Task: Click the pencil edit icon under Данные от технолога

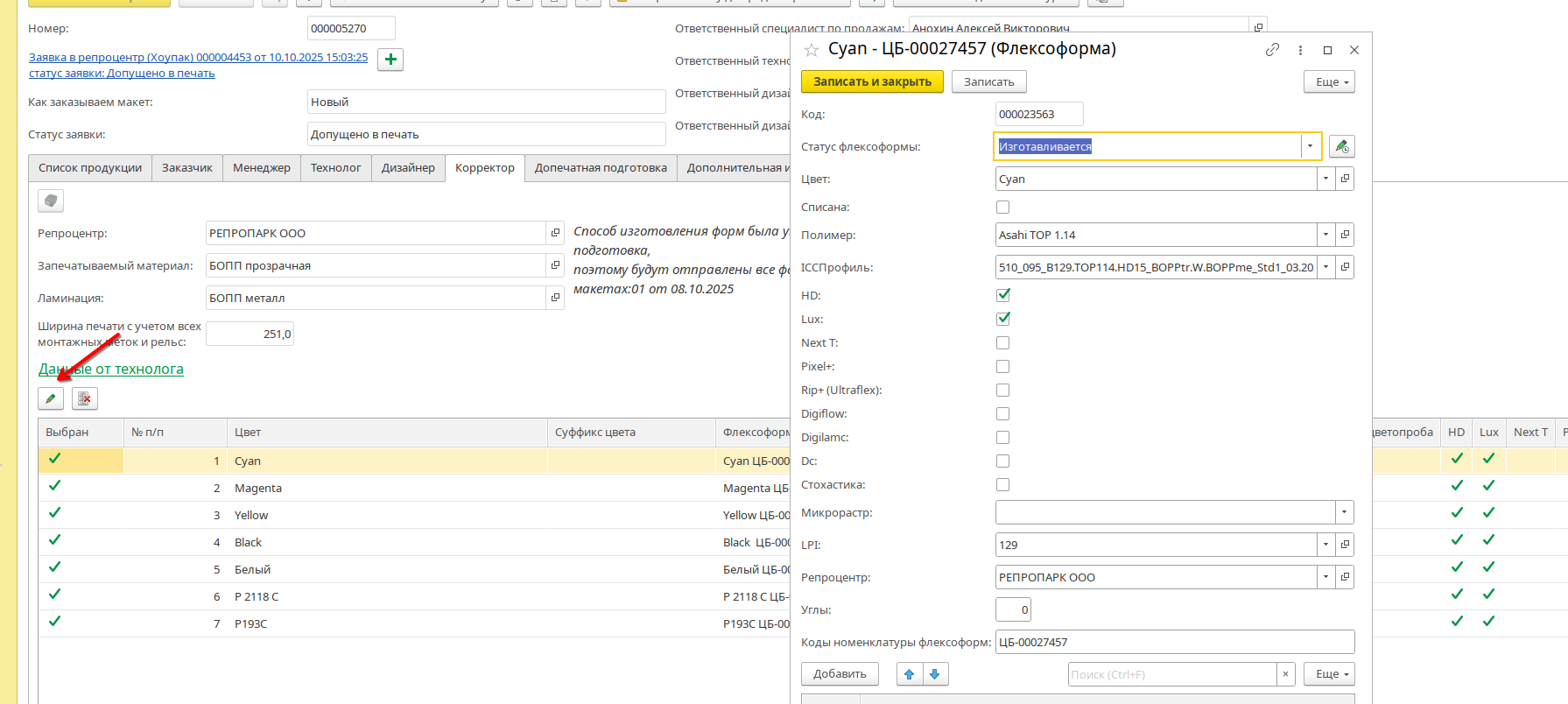Action: pyautogui.click(x=51, y=398)
